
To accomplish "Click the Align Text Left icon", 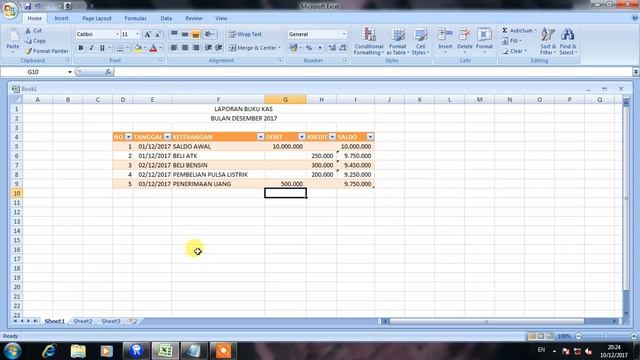I will point(174,48).
